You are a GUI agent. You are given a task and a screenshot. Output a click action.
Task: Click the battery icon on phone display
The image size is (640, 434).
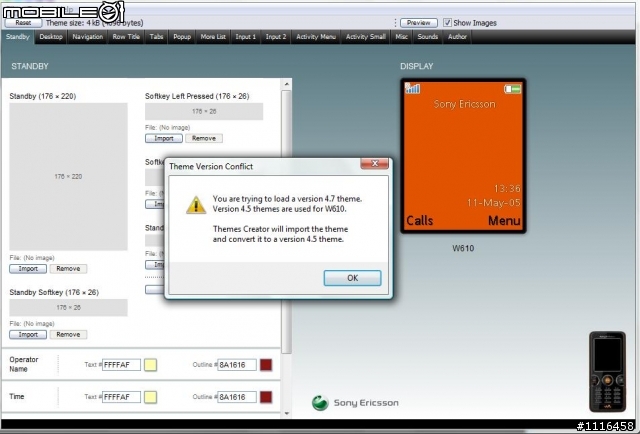coord(512,89)
